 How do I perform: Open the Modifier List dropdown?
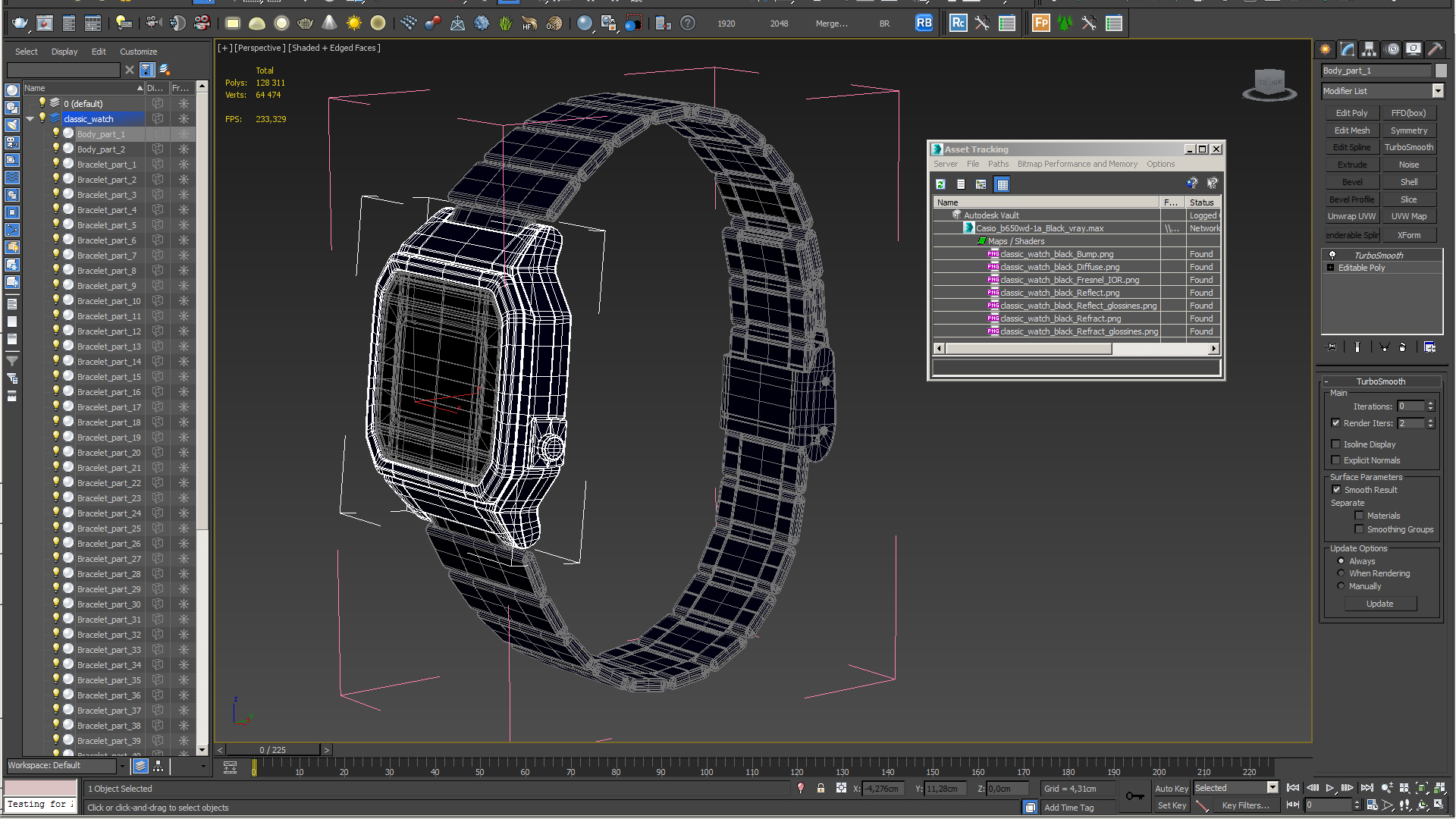[x=1382, y=91]
